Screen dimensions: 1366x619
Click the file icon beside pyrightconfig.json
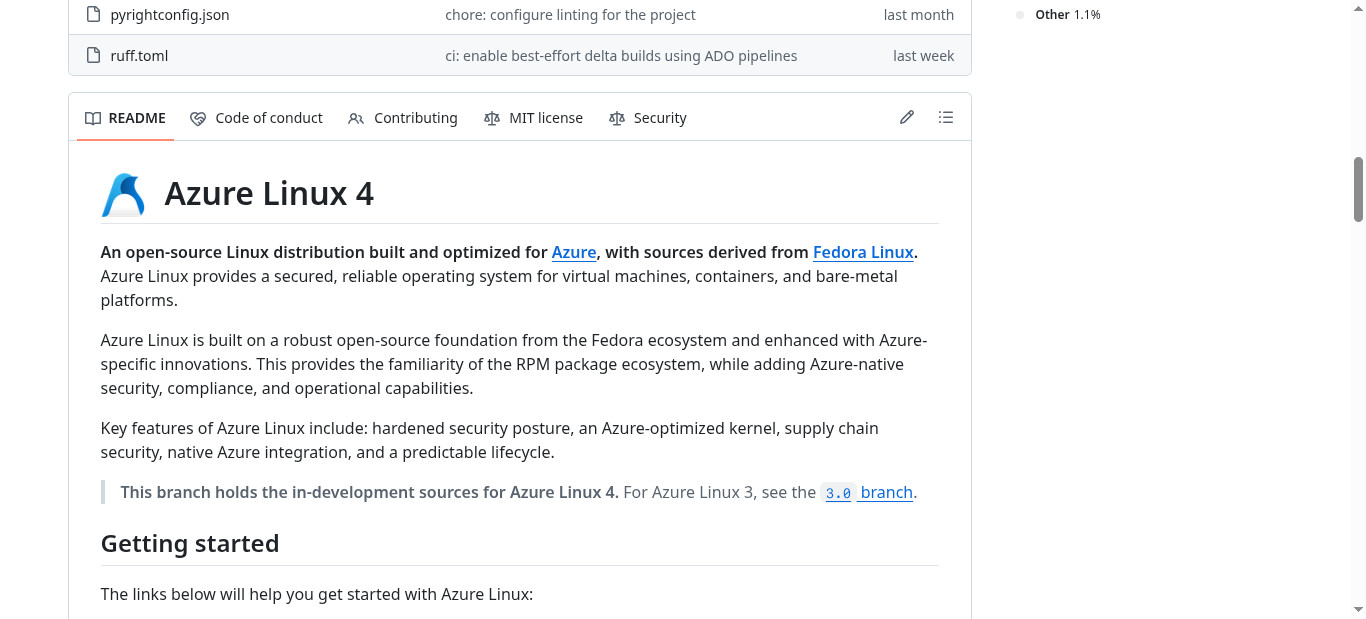pyautogui.click(x=93, y=15)
